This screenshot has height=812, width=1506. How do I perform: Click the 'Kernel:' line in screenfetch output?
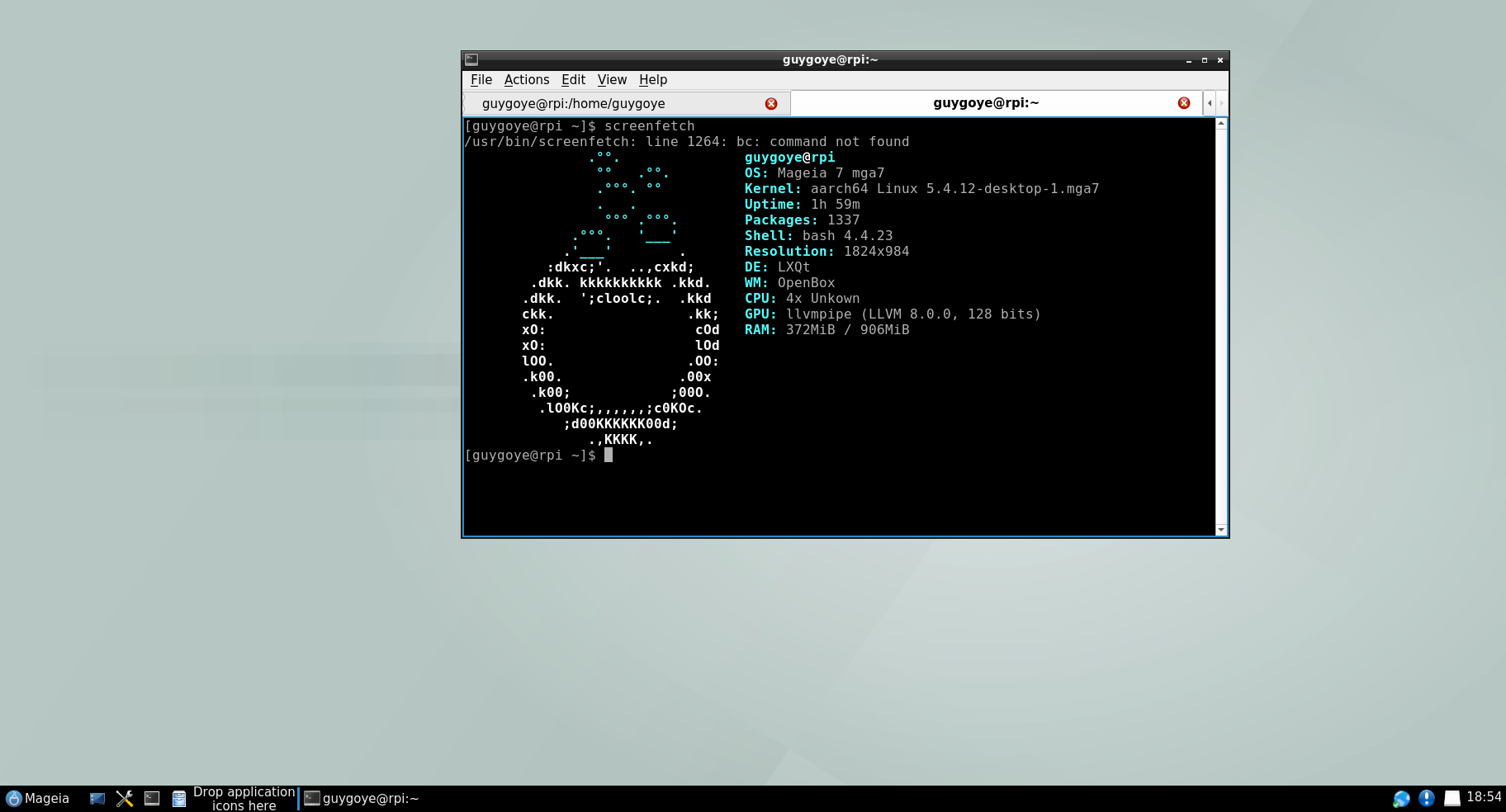coord(921,189)
